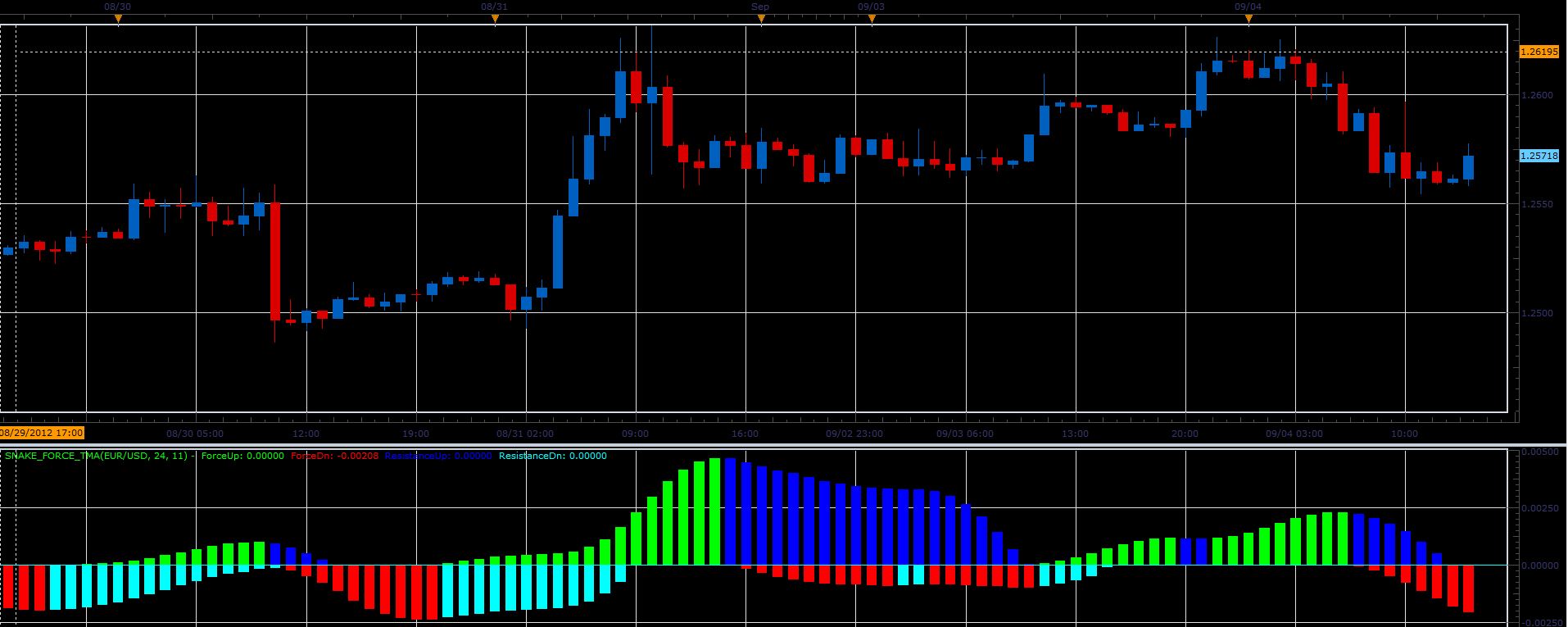
Task: Select the orange 1.26195 price label
Action: 1539,52
